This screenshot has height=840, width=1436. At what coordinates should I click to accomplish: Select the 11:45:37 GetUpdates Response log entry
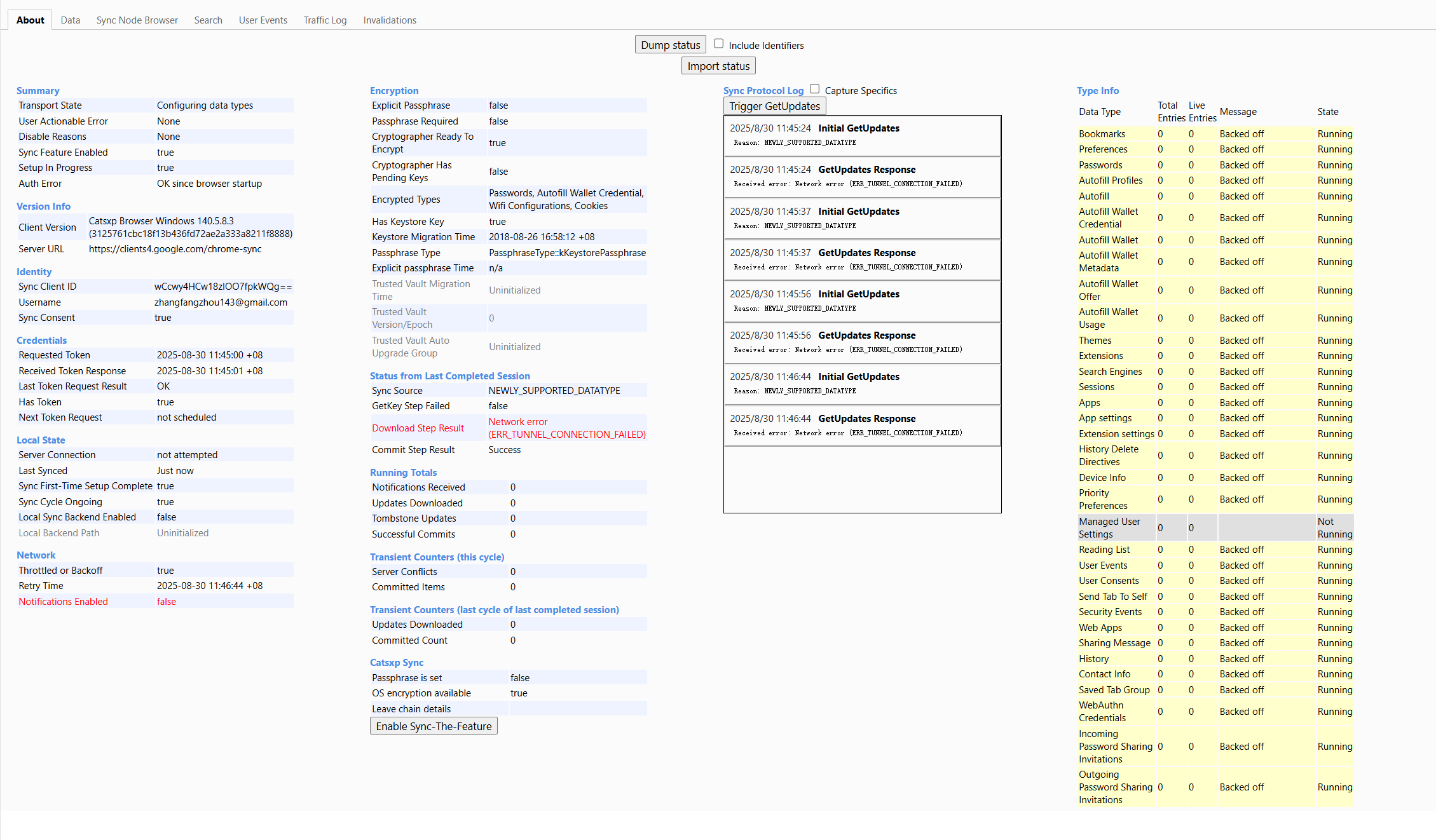pos(862,260)
